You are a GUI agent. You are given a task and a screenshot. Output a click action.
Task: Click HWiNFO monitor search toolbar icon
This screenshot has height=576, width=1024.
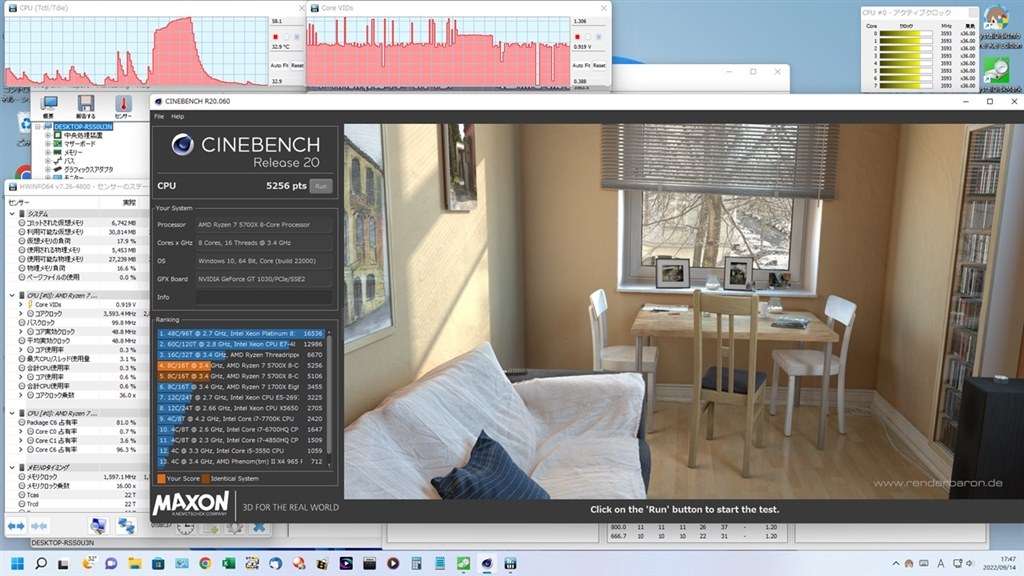pyautogui.click(x=98, y=526)
